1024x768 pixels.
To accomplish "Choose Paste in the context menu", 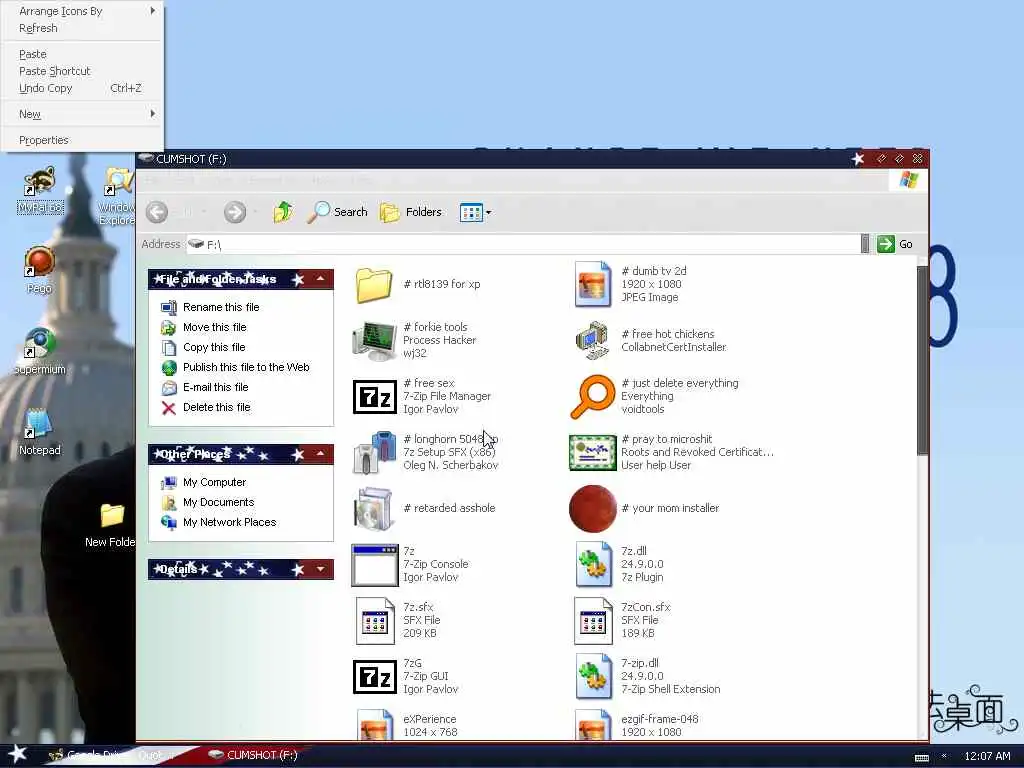I will coord(82,54).
